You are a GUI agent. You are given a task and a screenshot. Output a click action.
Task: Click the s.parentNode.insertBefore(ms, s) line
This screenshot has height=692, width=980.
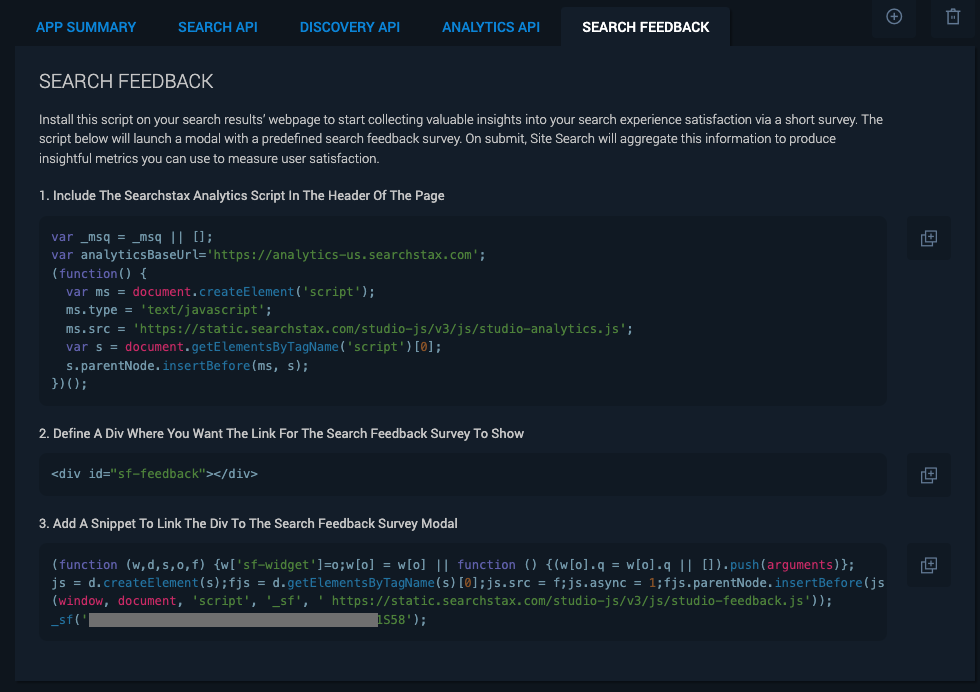pyautogui.click(x=187, y=366)
